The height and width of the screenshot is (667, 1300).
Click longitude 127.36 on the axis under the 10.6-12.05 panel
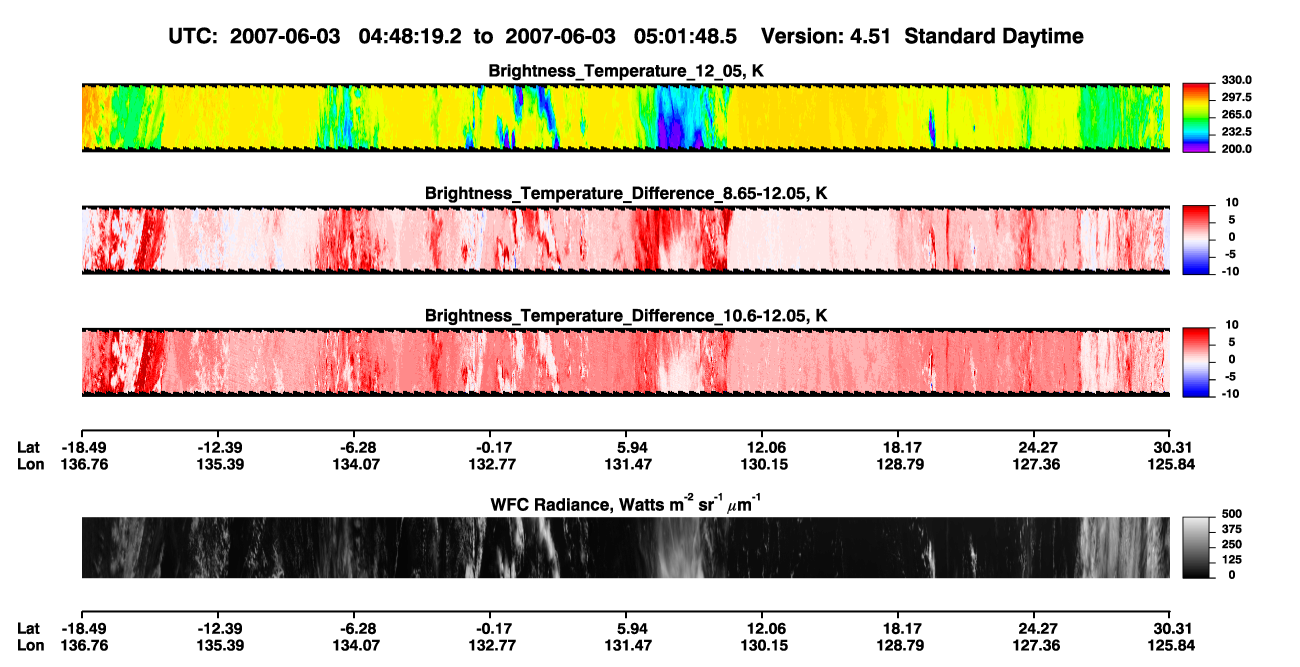pos(1037,464)
